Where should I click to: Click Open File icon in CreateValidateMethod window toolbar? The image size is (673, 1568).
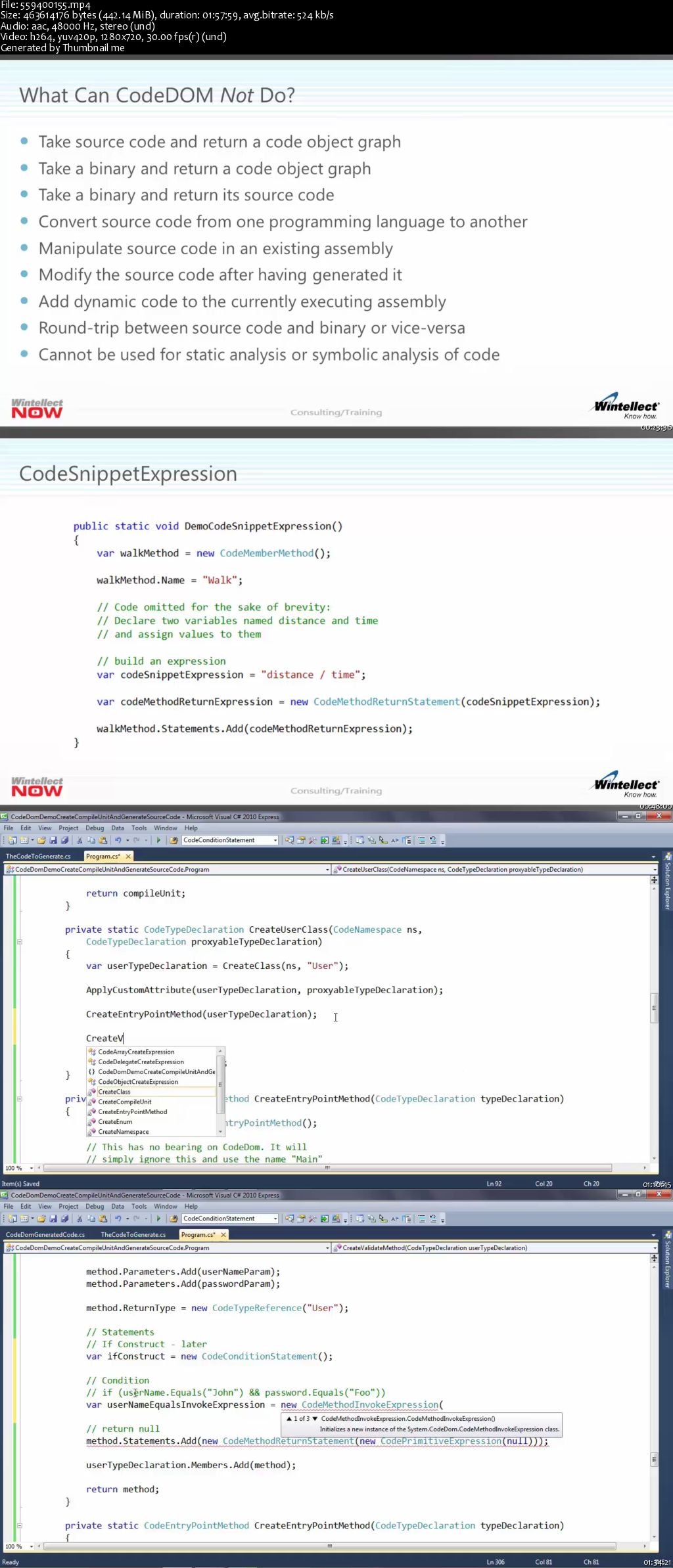(42, 1219)
